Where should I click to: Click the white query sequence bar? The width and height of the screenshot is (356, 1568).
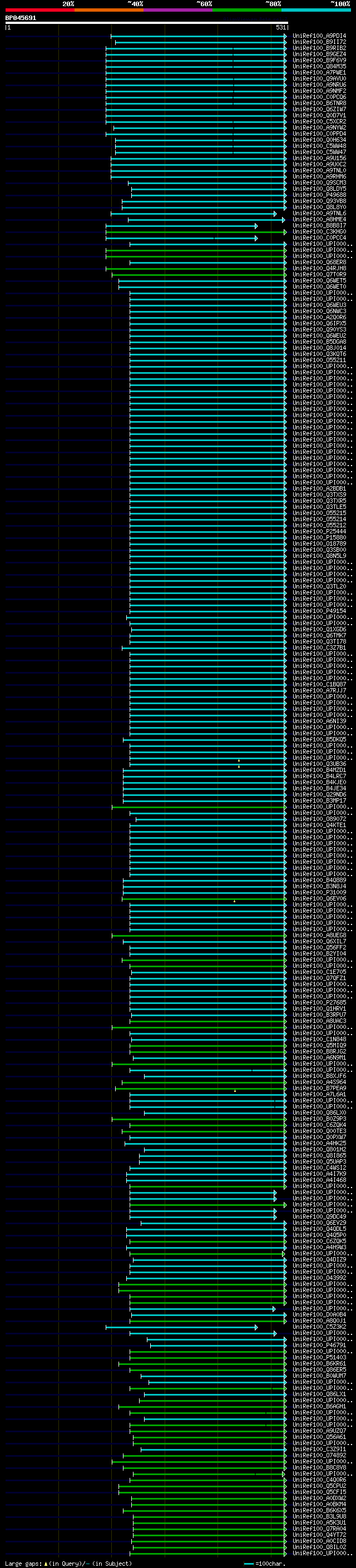pyautogui.click(x=147, y=22)
